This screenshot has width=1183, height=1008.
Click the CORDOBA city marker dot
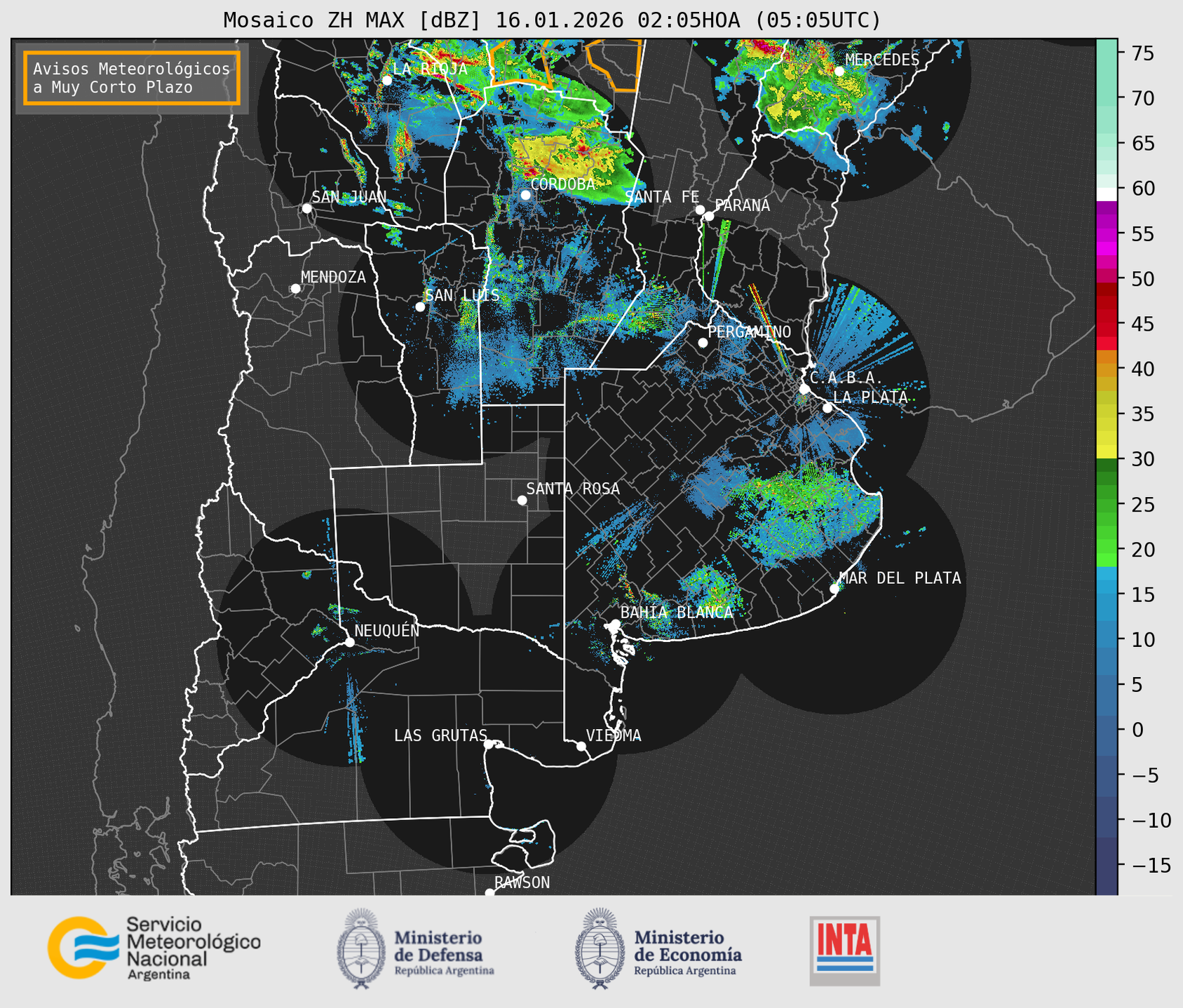pos(525,195)
